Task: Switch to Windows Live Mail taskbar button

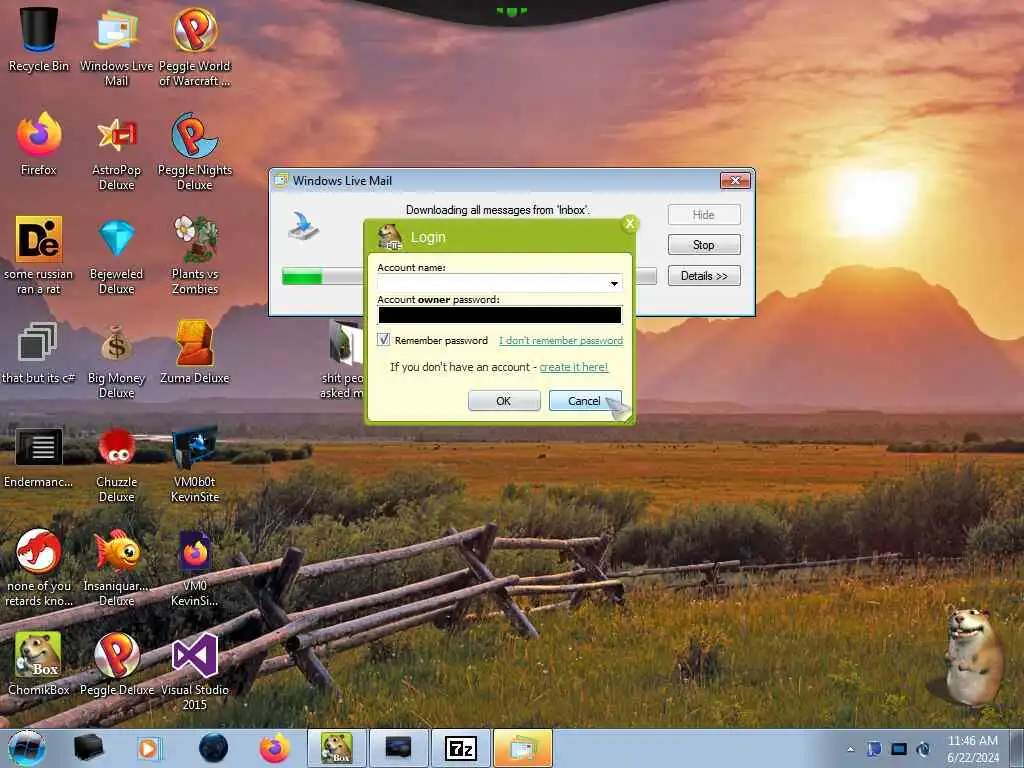Action: pos(522,748)
